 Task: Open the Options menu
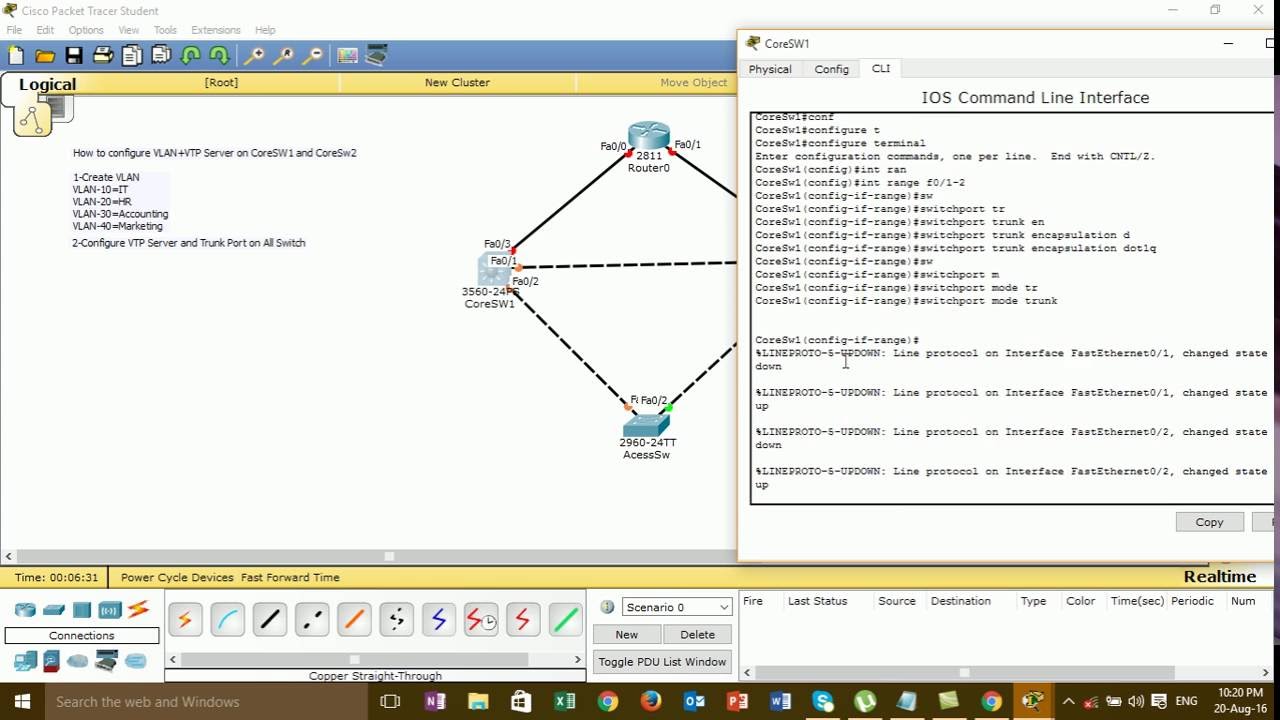(x=86, y=30)
